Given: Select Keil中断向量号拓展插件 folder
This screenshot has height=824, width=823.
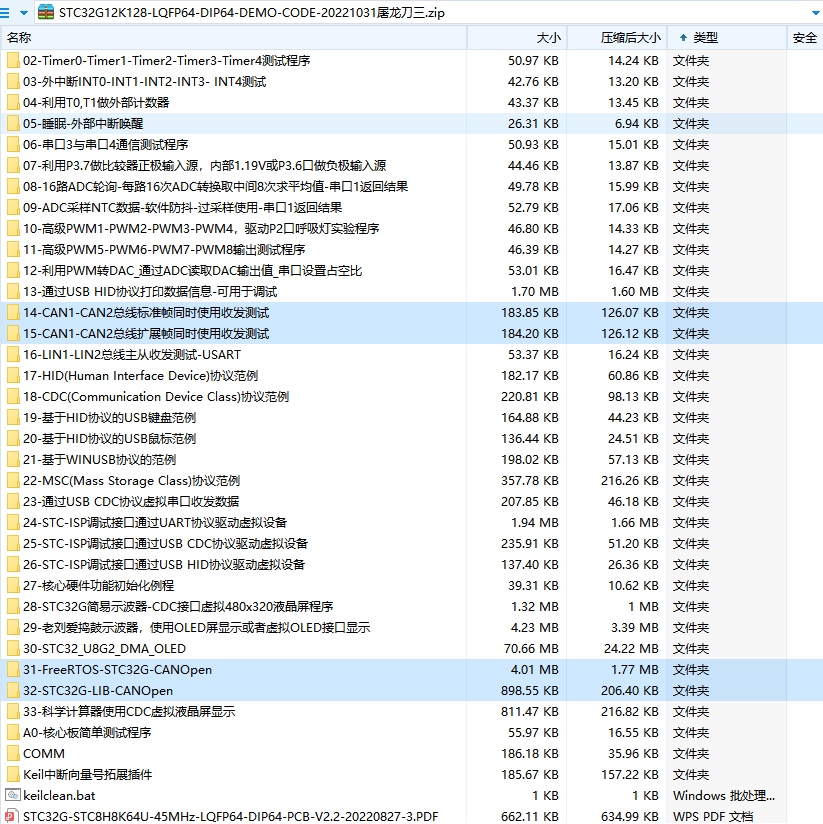Looking at the screenshot, I should [88, 775].
